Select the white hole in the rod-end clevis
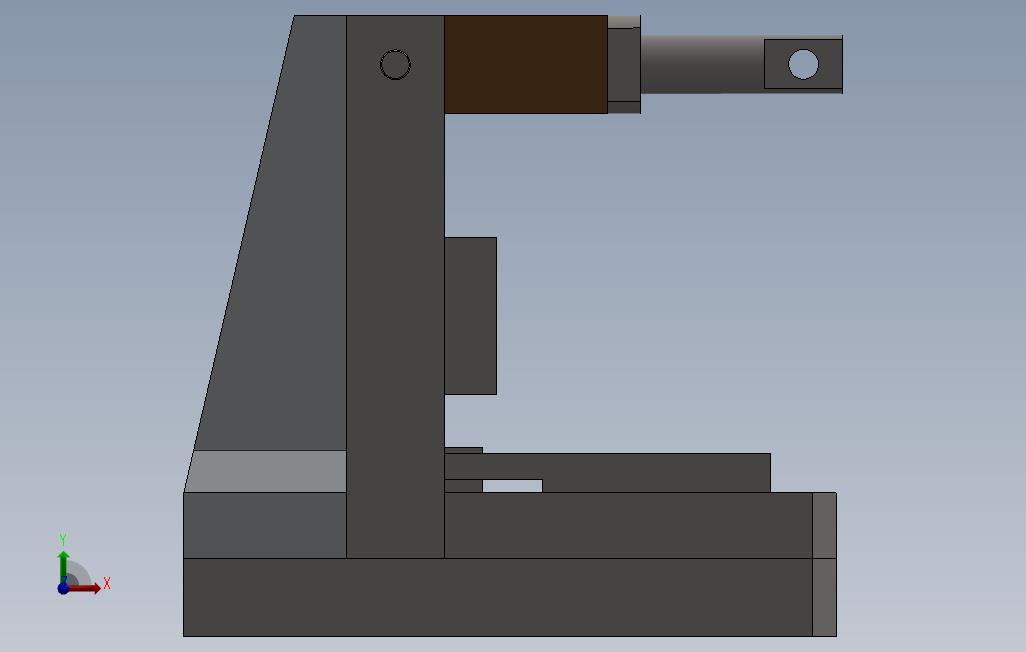1026x652 pixels. click(804, 64)
